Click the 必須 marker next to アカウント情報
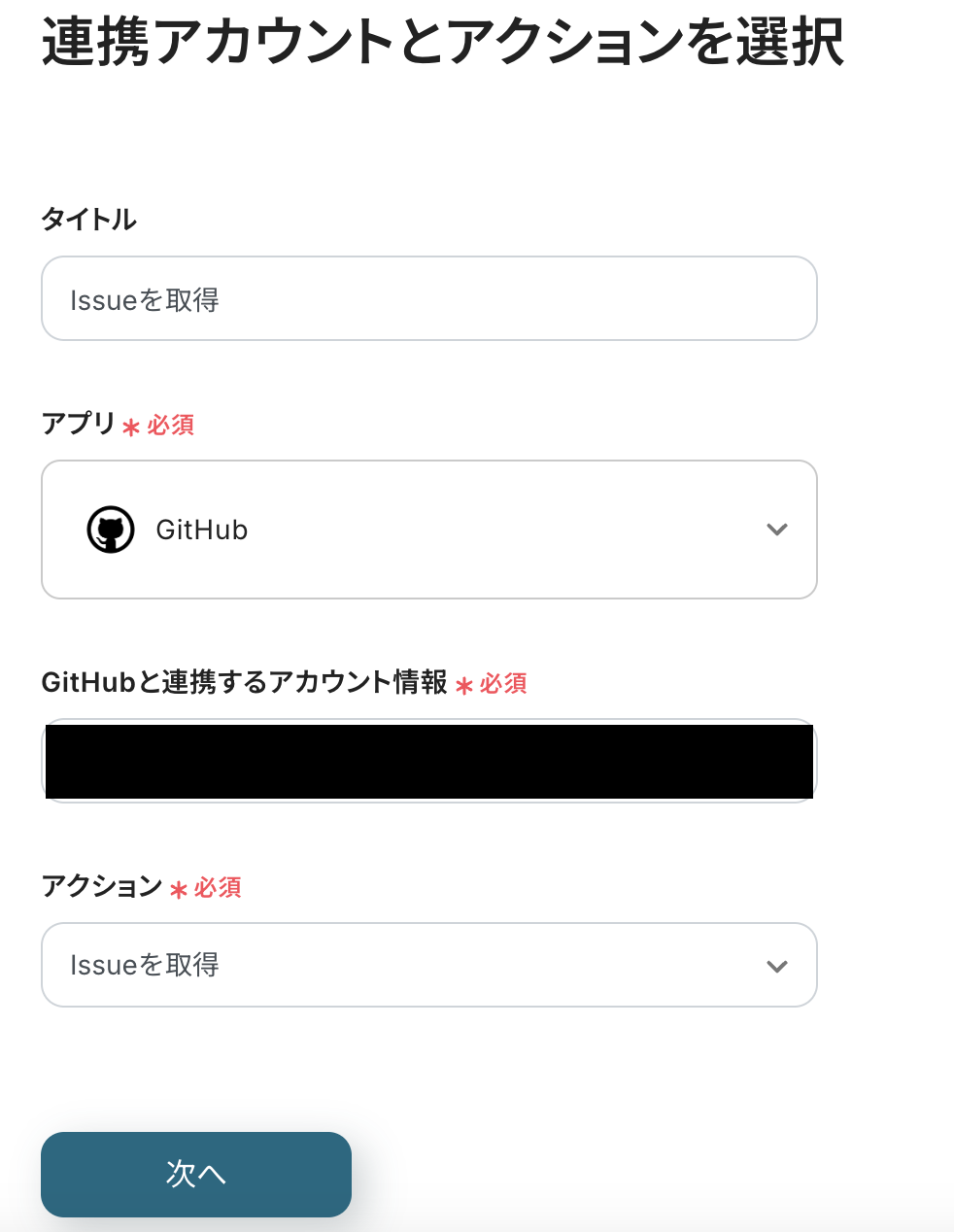The width and height of the screenshot is (954, 1232). (503, 684)
